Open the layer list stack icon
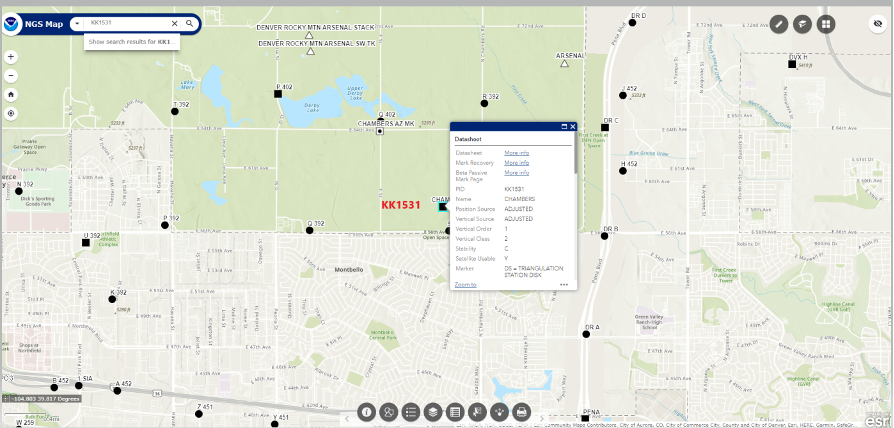Image resolution: width=894 pixels, height=428 pixels. (x=432, y=411)
